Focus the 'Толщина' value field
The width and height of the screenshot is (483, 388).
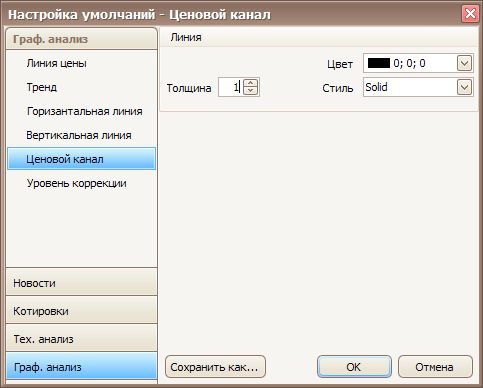[x=230, y=87]
